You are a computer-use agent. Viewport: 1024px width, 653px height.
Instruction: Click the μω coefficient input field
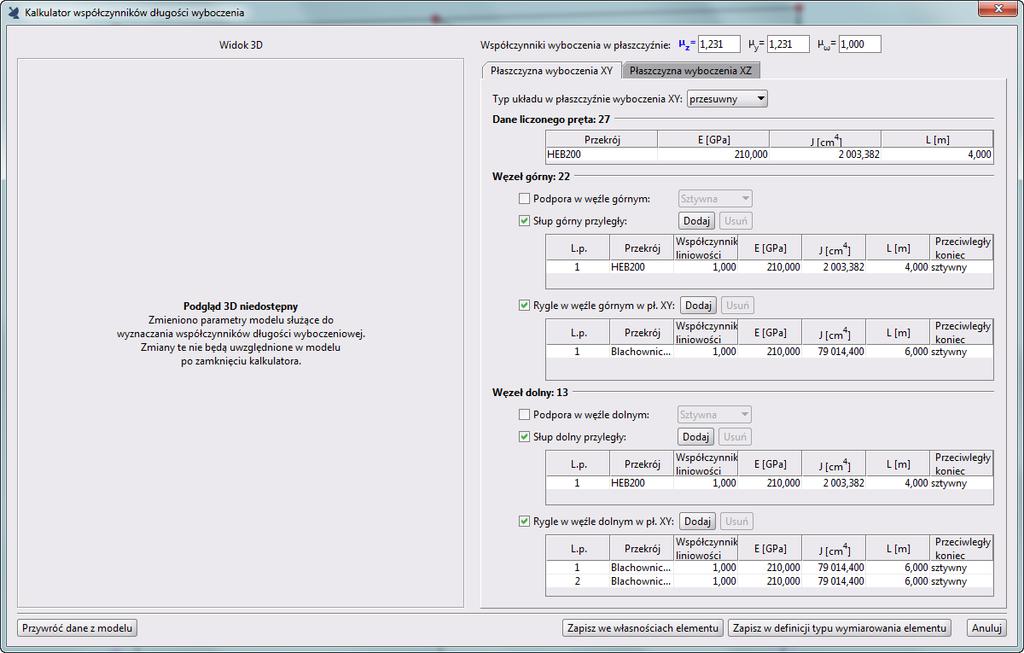tap(859, 44)
